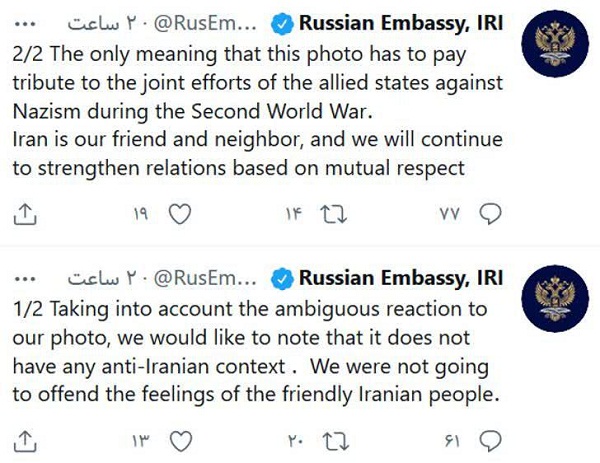Click the verified badge on bottom tweet
Viewport: 600px width, 463px height.
[282, 279]
